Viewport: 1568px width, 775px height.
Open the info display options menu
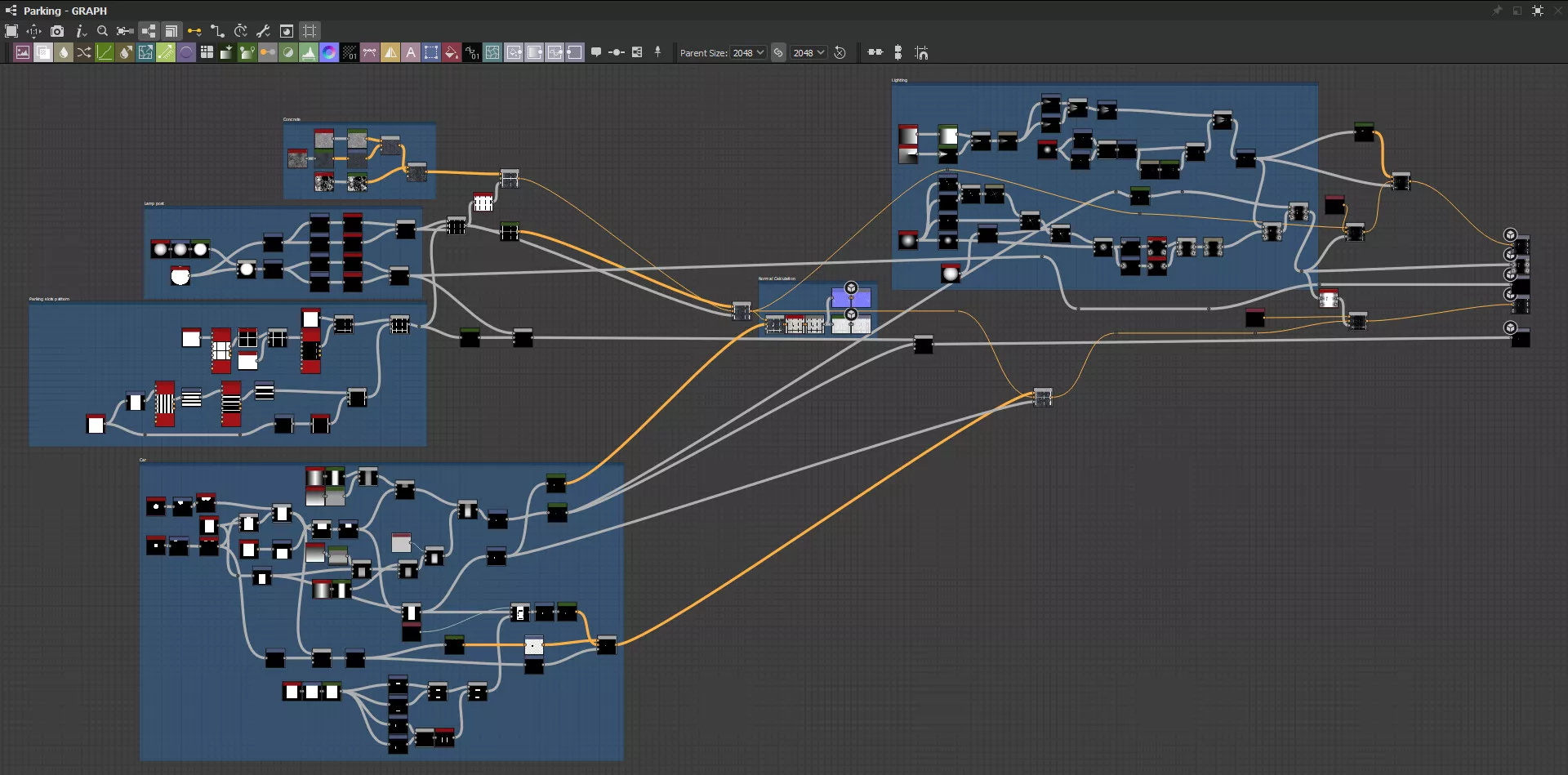click(x=80, y=31)
